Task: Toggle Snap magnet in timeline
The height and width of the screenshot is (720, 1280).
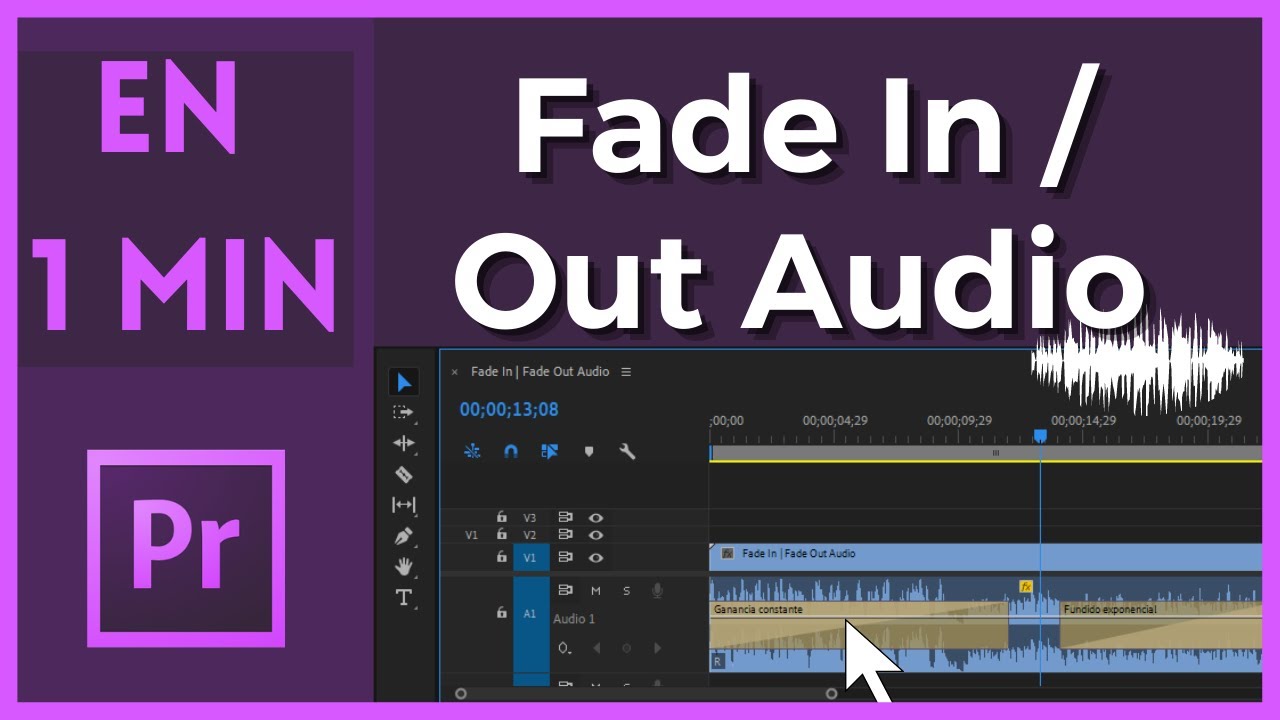Action: pos(510,452)
